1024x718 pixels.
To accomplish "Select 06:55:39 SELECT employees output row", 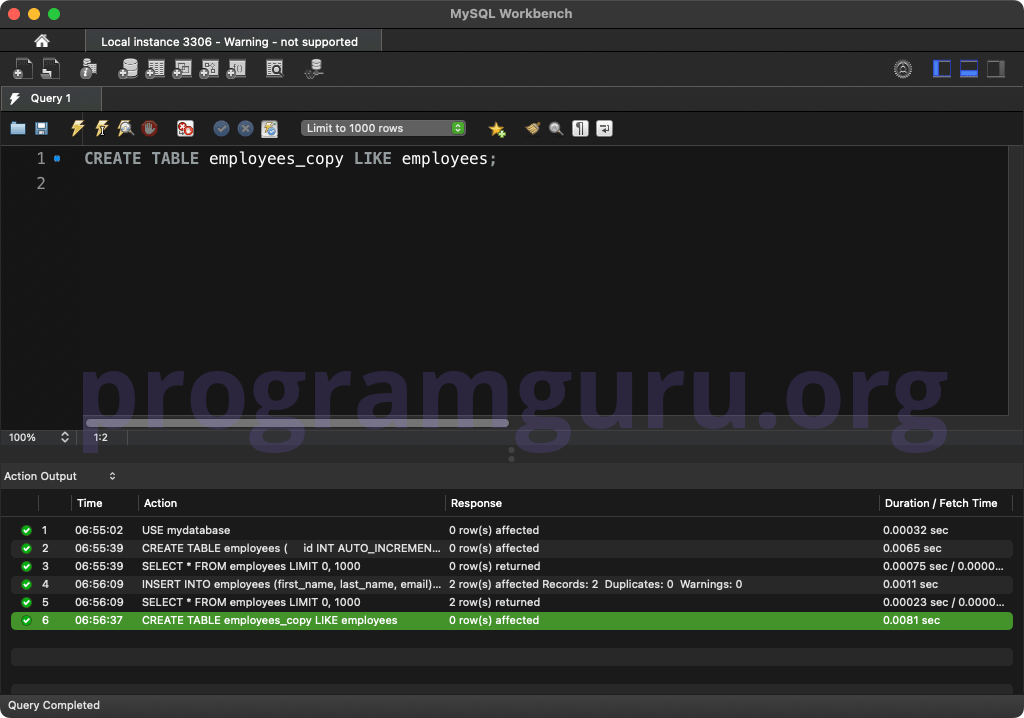I will click(x=512, y=566).
